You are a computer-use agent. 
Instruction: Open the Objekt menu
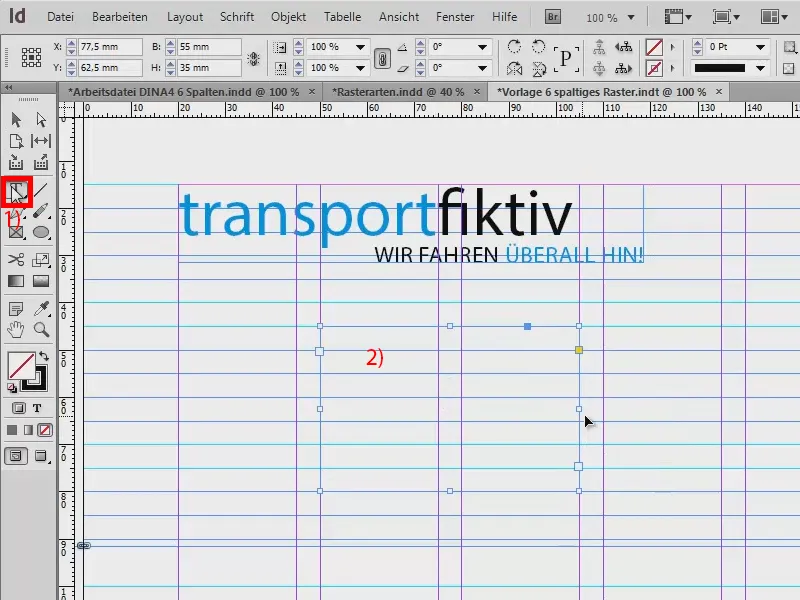pyautogui.click(x=288, y=16)
